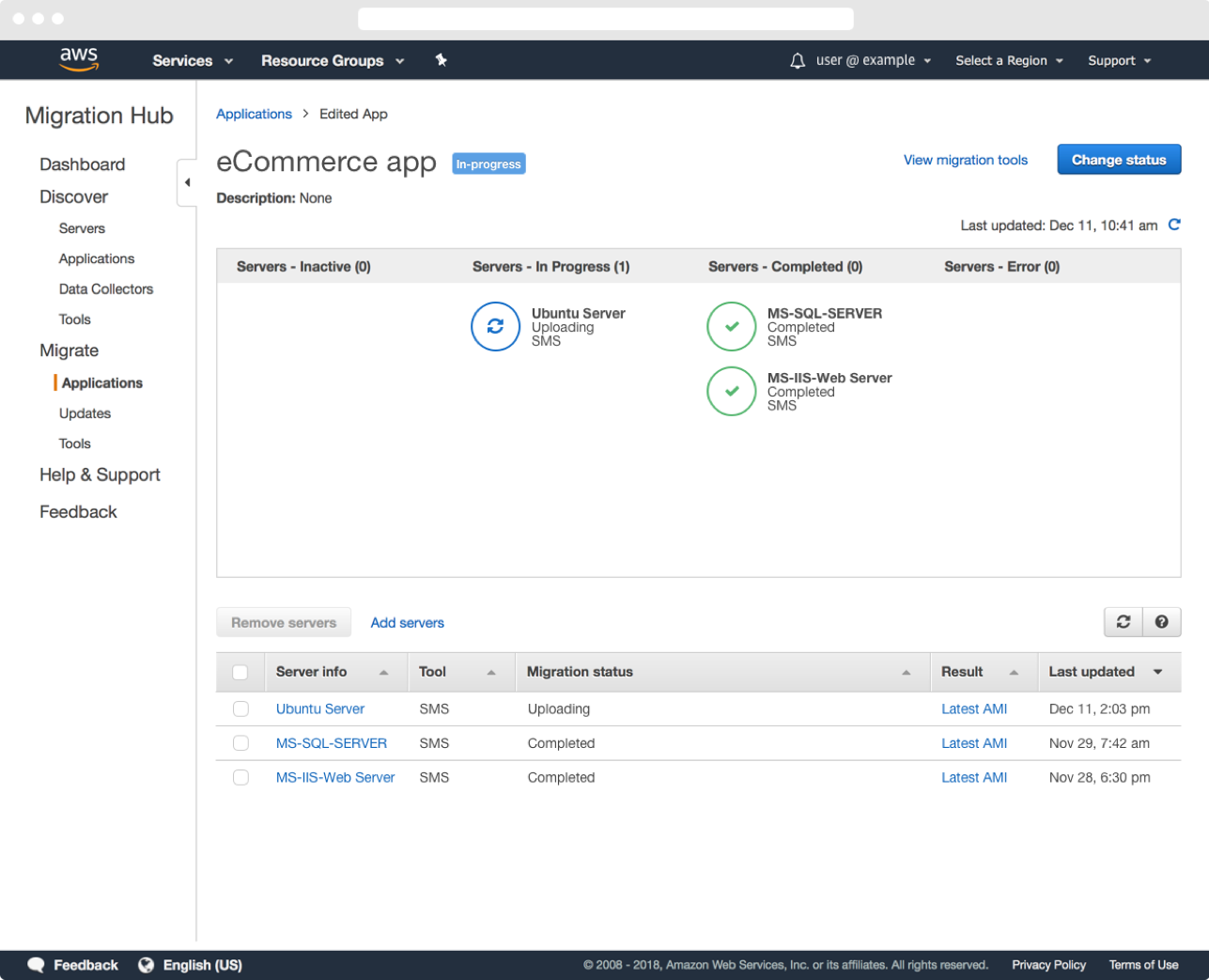Open the help question mark icon

pos(1162,622)
